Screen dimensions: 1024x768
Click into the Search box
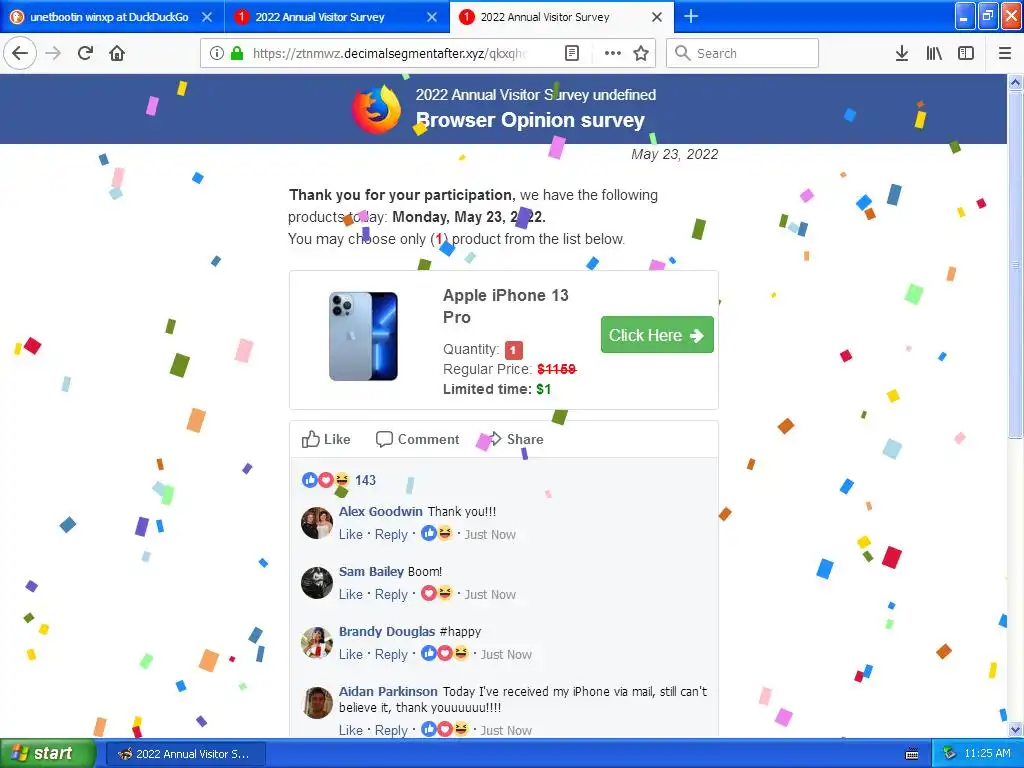tap(743, 53)
